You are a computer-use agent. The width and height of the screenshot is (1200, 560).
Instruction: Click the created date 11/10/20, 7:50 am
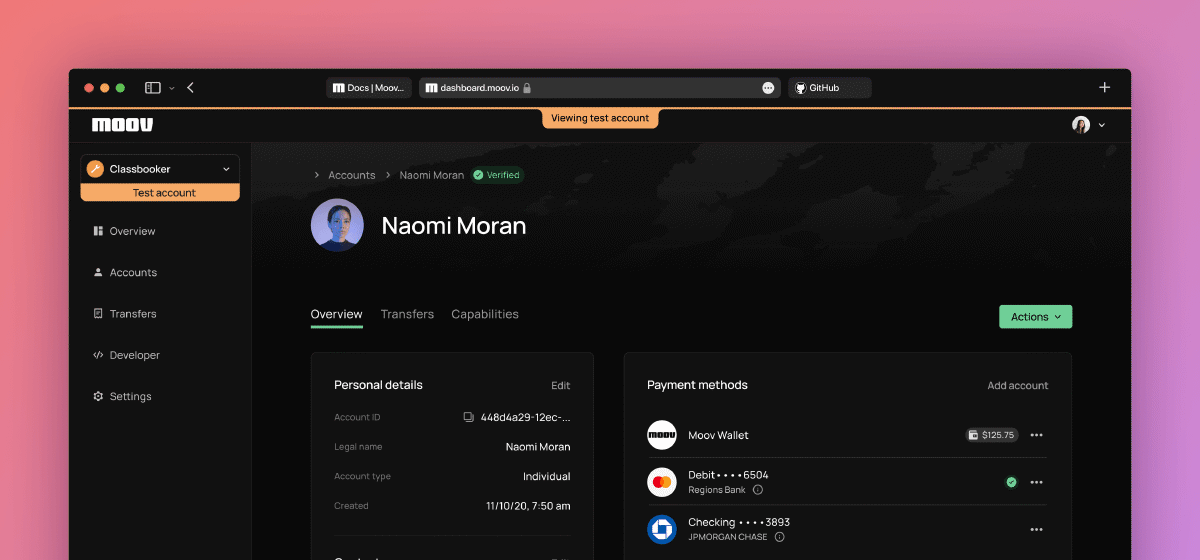[x=529, y=506]
